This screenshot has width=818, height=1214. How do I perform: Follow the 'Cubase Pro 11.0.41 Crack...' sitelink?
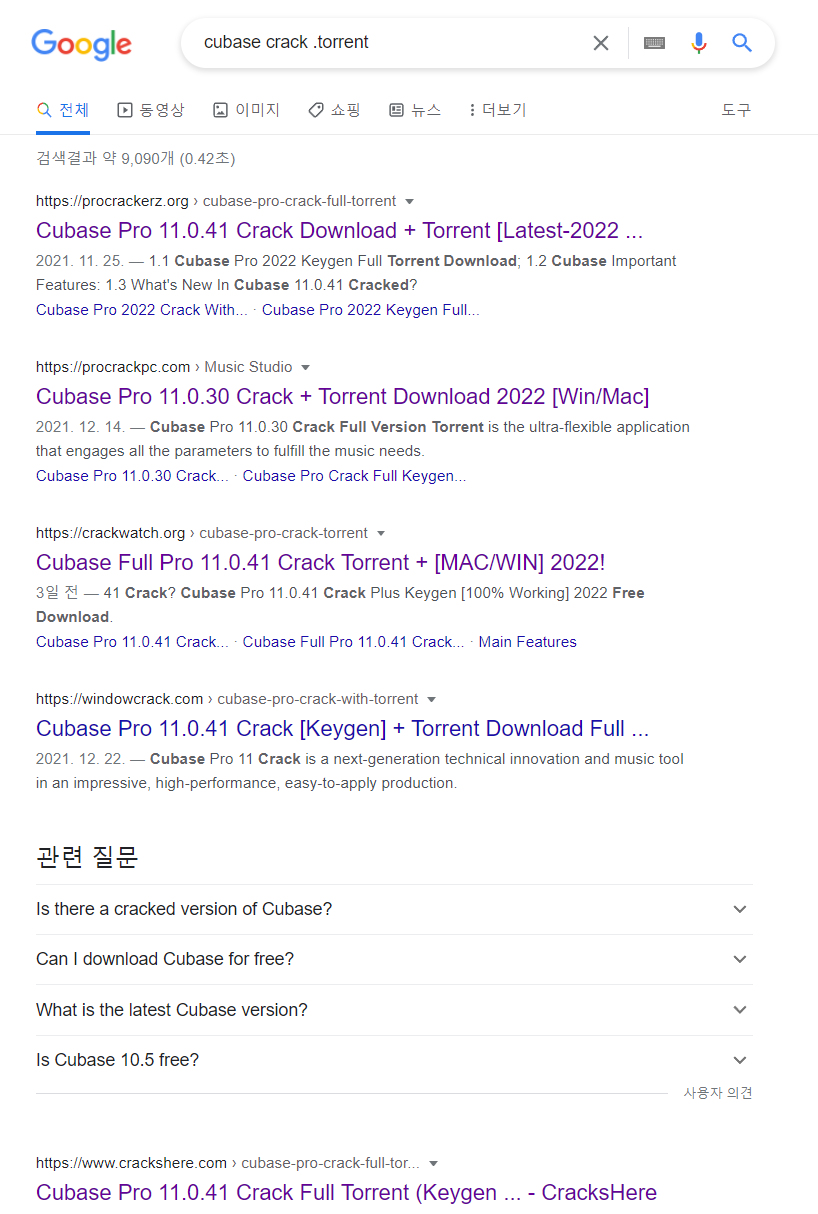[x=132, y=642]
